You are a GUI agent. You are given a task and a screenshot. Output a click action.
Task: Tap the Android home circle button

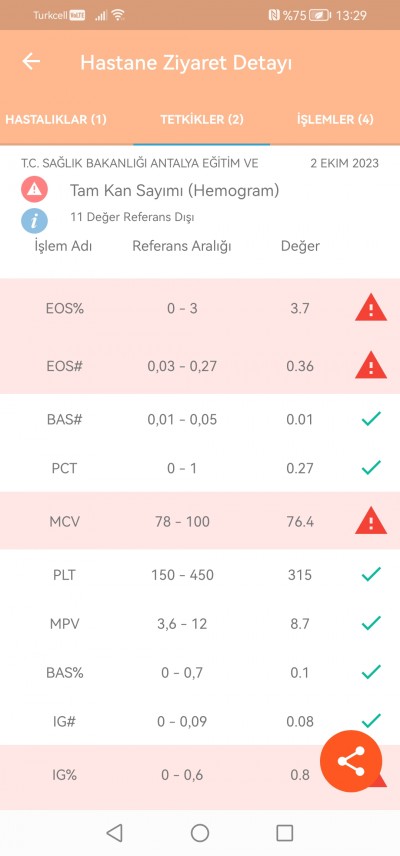(200, 833)
